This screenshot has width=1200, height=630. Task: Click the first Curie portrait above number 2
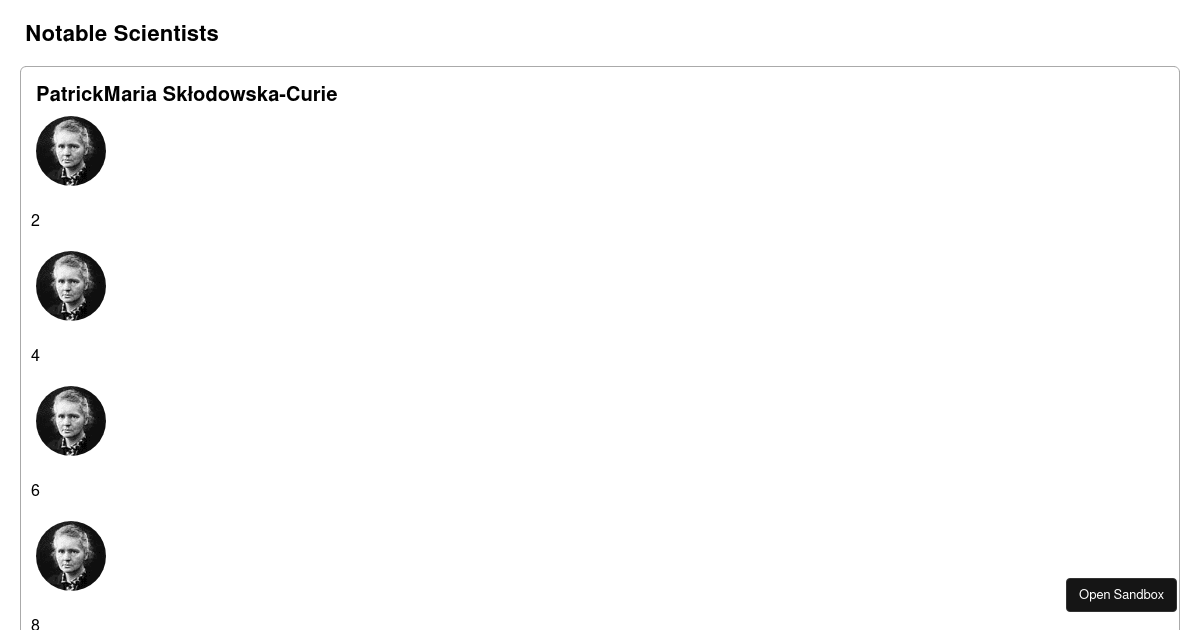point(71,151)
